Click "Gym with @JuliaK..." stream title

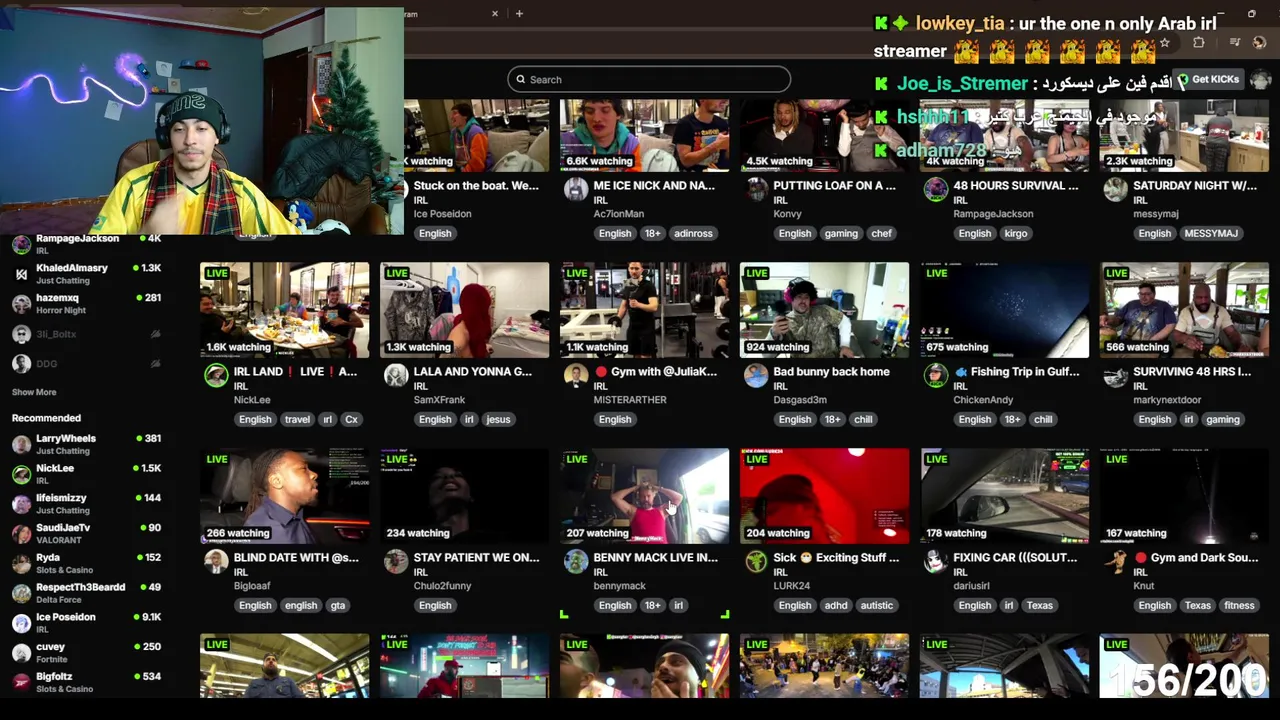point(656,371)
